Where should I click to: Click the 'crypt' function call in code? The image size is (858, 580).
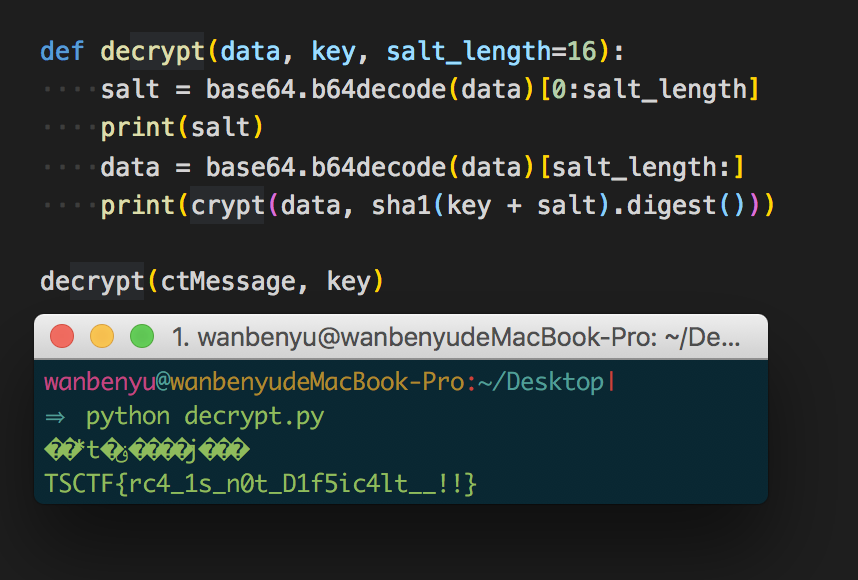coord(227,205)
